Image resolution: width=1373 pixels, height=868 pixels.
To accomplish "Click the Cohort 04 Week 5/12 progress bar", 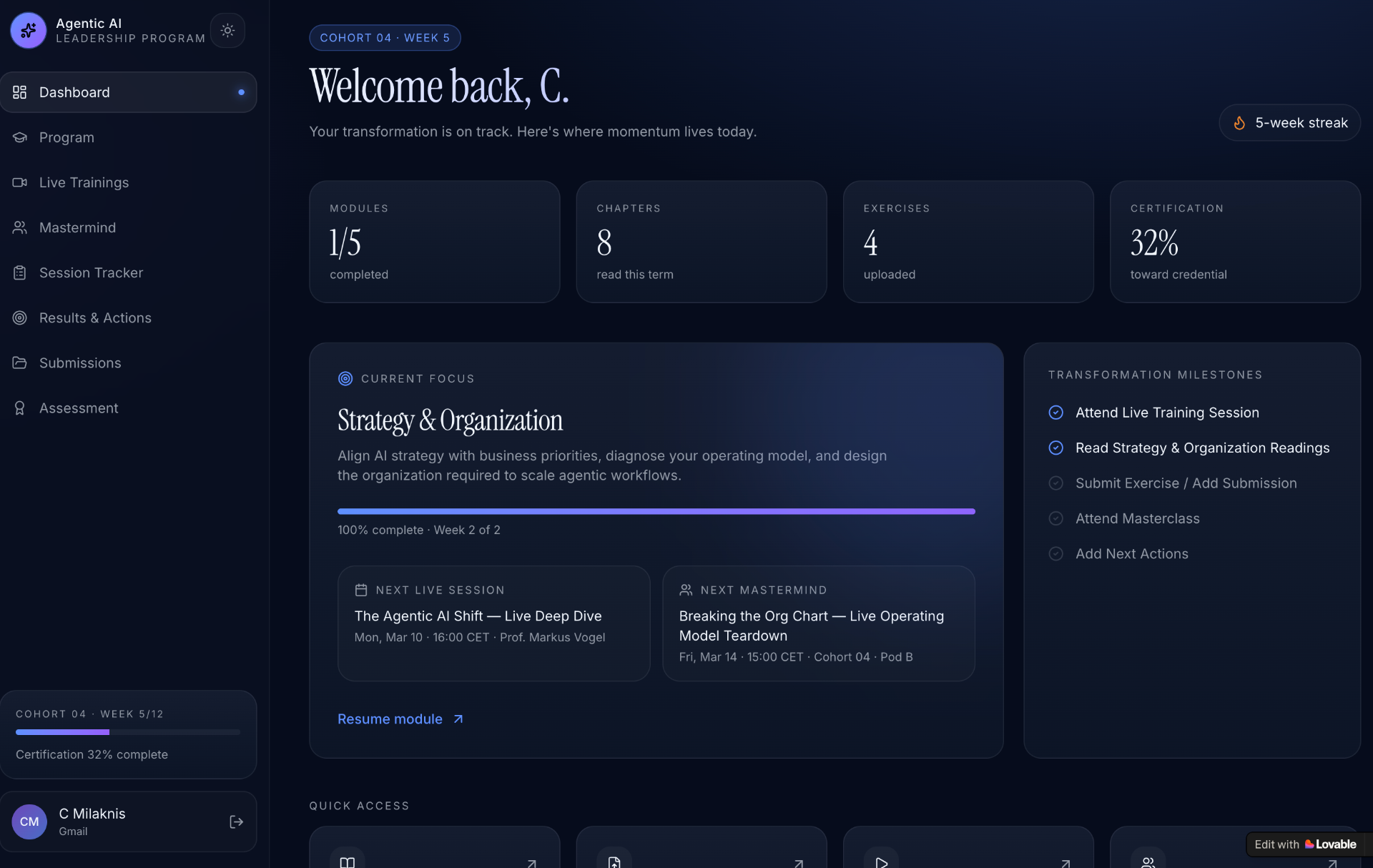I will 128,732.
